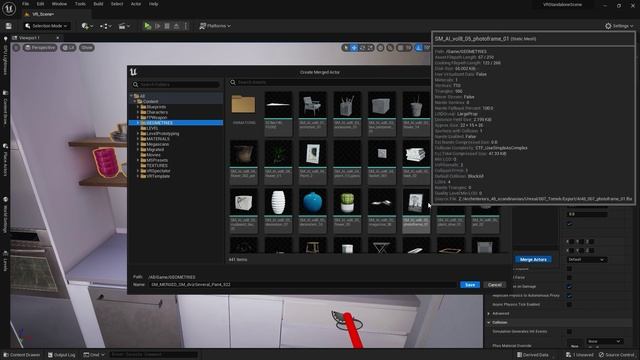Select the Characters folder in tree
Image resolution: width=640 pixels, height=360 pixels.
(x=157, y=112)
